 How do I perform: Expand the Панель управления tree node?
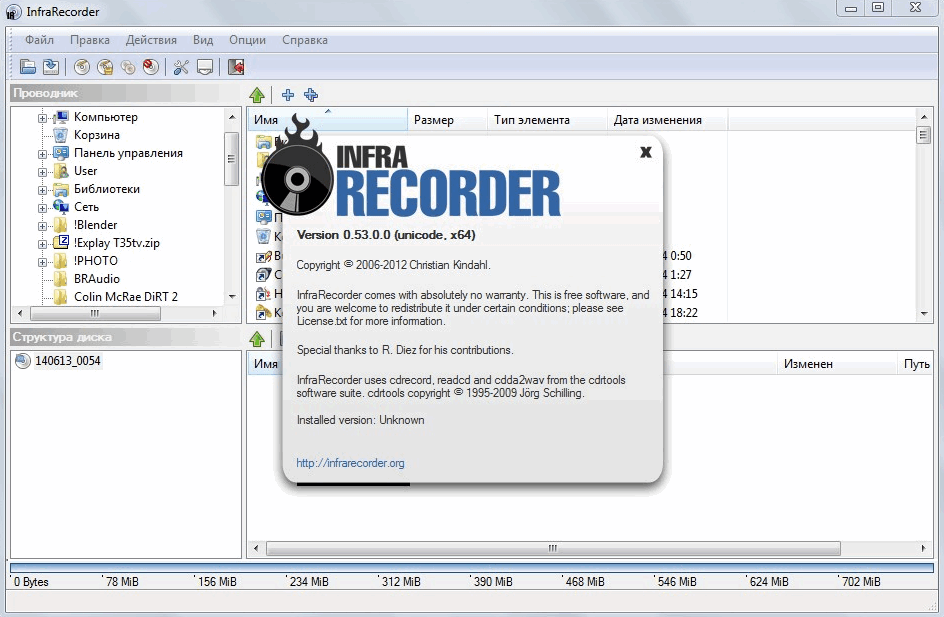tap(42, 154)
